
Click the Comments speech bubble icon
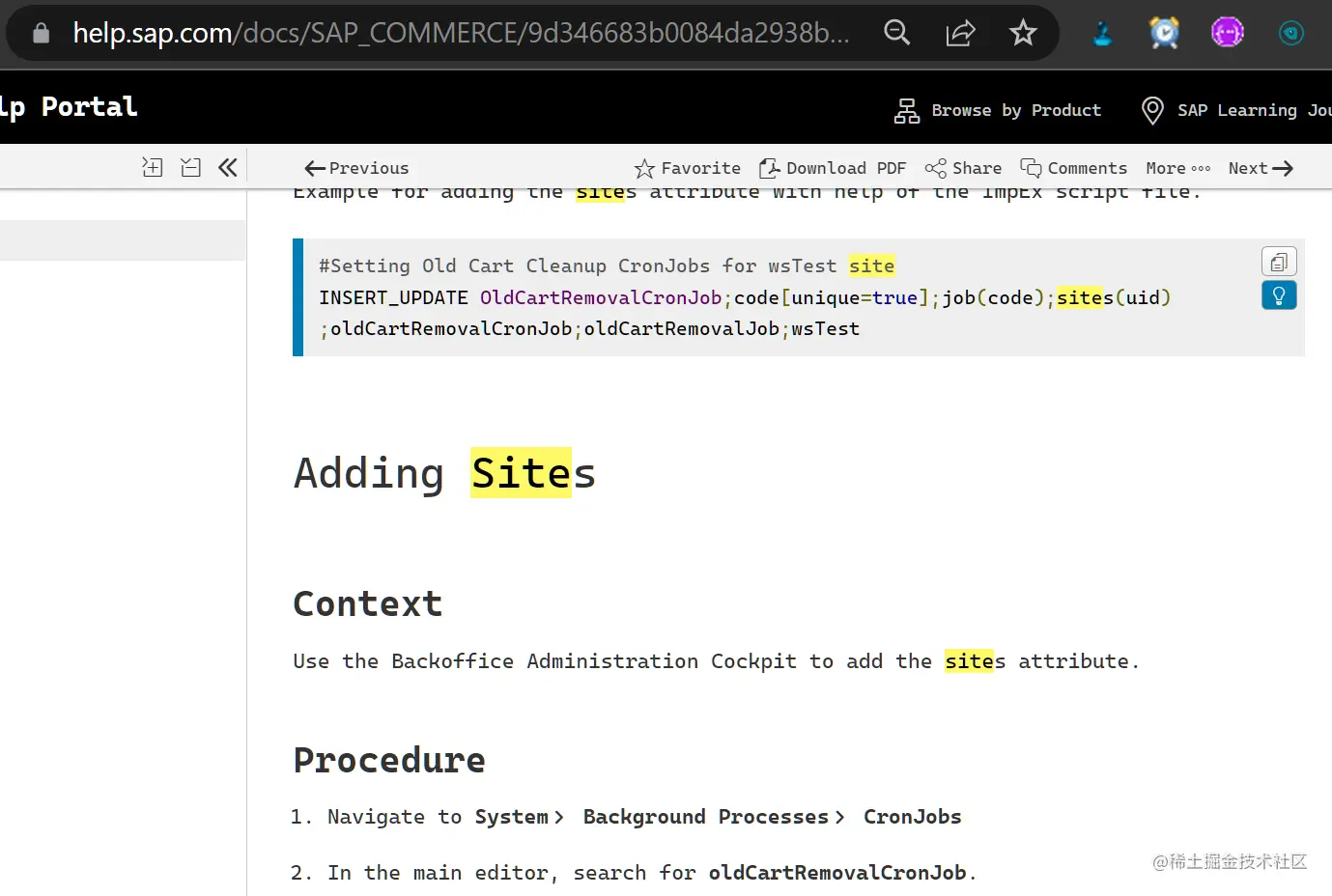tap(1031, 168)
